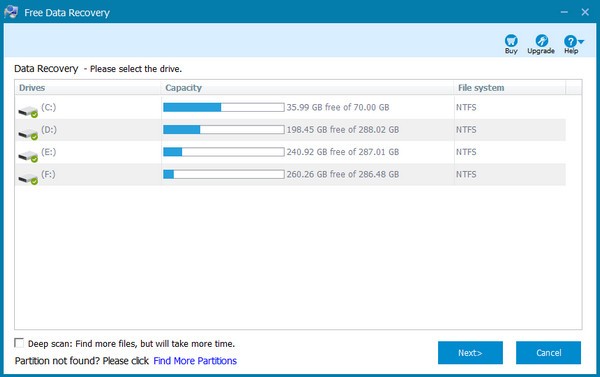Select '35.99 GB free of 70.00 GB' text
Screen dimensions: 600x377
(338, 107)
